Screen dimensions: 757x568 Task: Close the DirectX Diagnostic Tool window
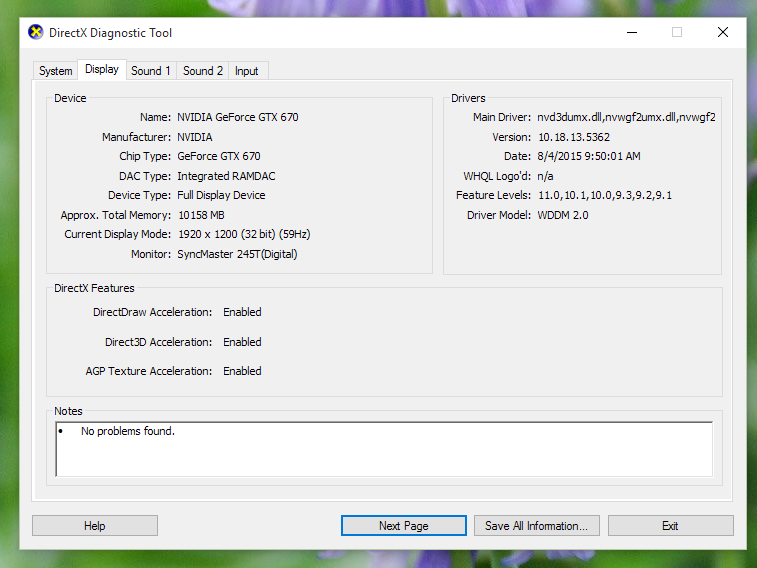click(x=722, y=32)
